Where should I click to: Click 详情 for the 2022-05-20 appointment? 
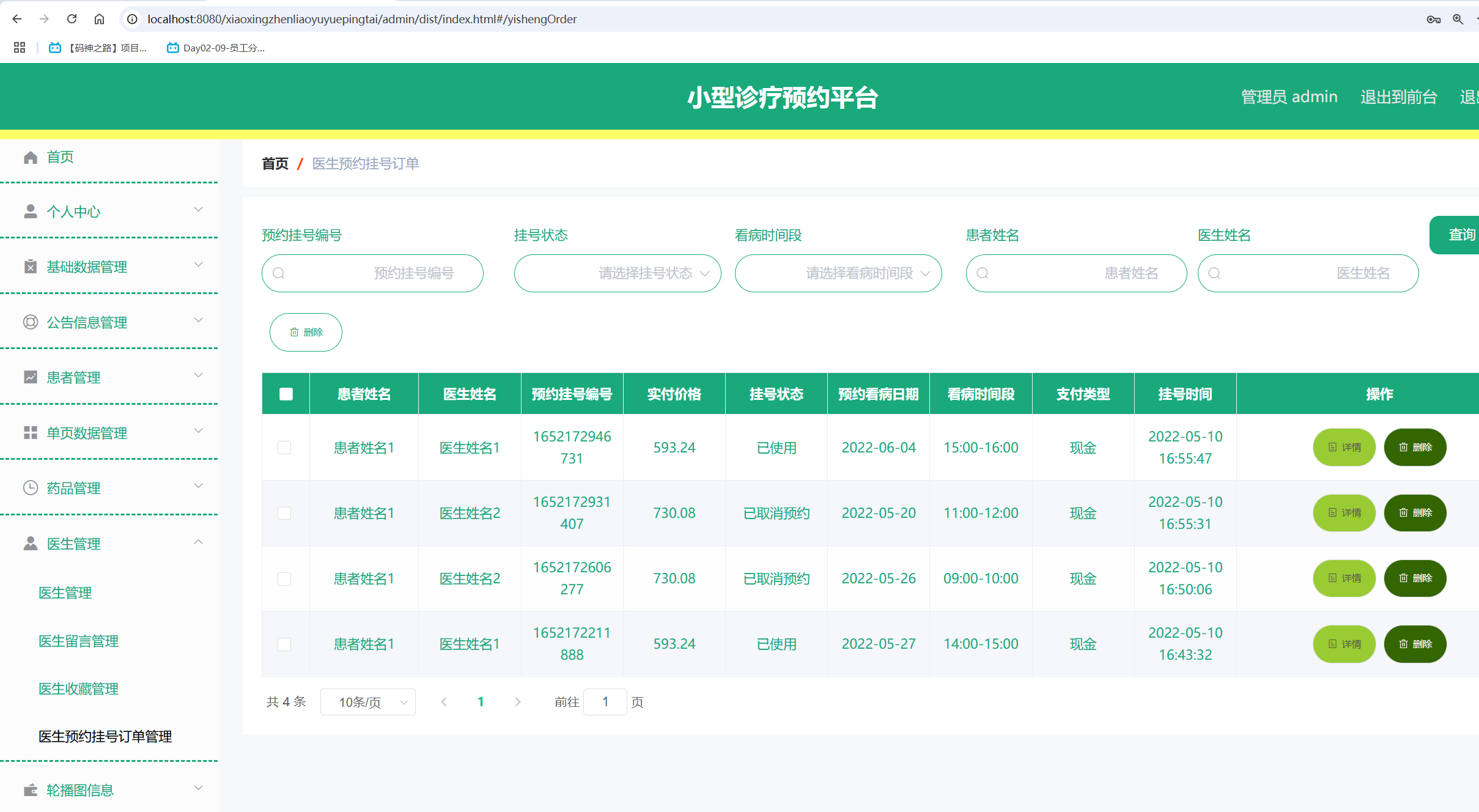coord(1344,513)
